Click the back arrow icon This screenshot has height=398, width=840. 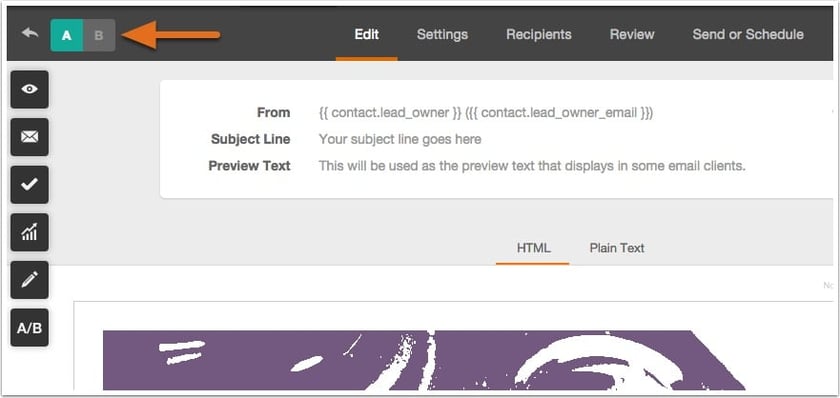(x=30, y=34)
